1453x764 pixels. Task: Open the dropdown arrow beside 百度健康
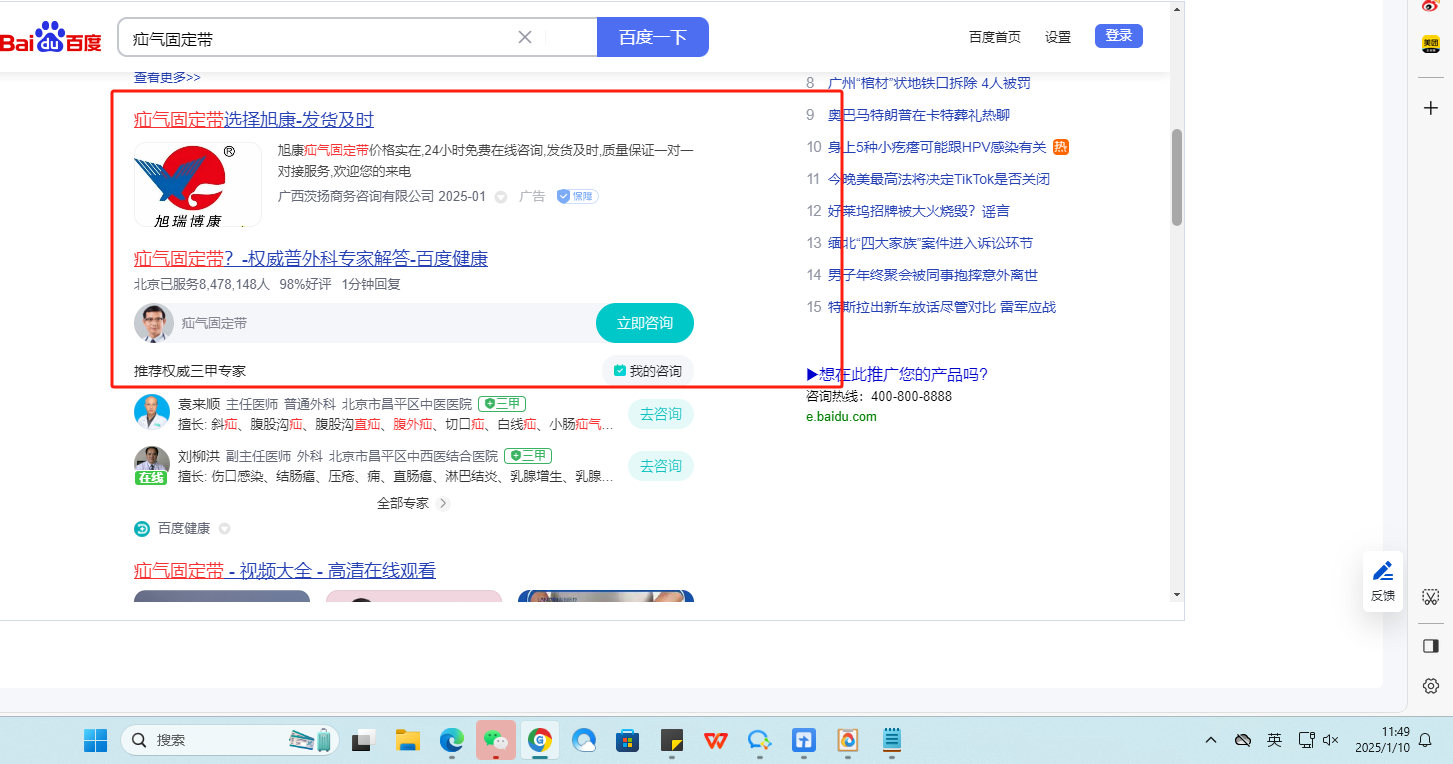pyautogui.click(x=225, y=529)
